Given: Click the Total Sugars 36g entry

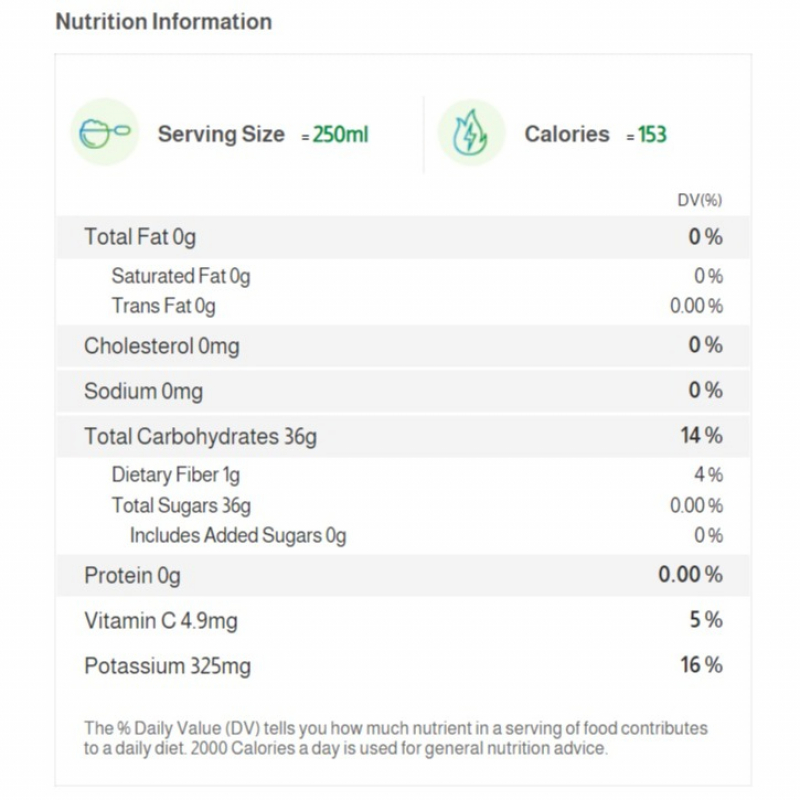Looking at the screenshot, I should tap(181, 505).
